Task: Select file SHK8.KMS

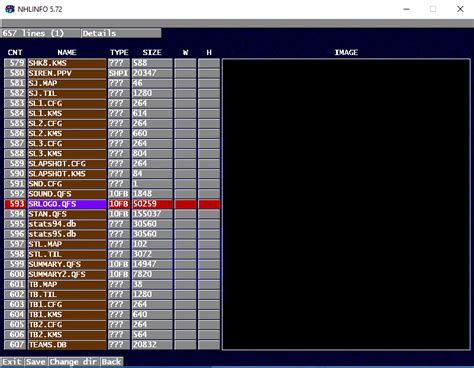Action: [x=67, y=63]
